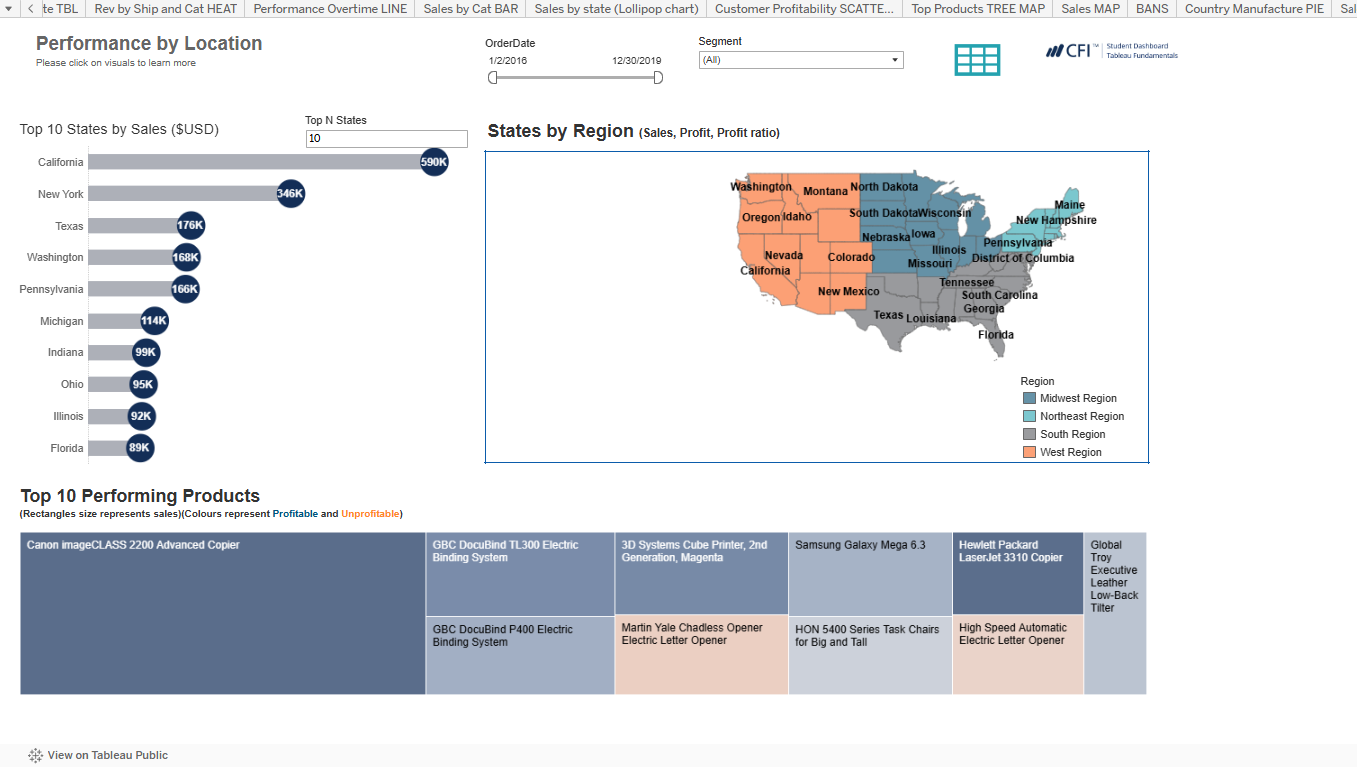
Task: Go to the Country Manufacture PIE tab
Action: (x=1254, y=9)
